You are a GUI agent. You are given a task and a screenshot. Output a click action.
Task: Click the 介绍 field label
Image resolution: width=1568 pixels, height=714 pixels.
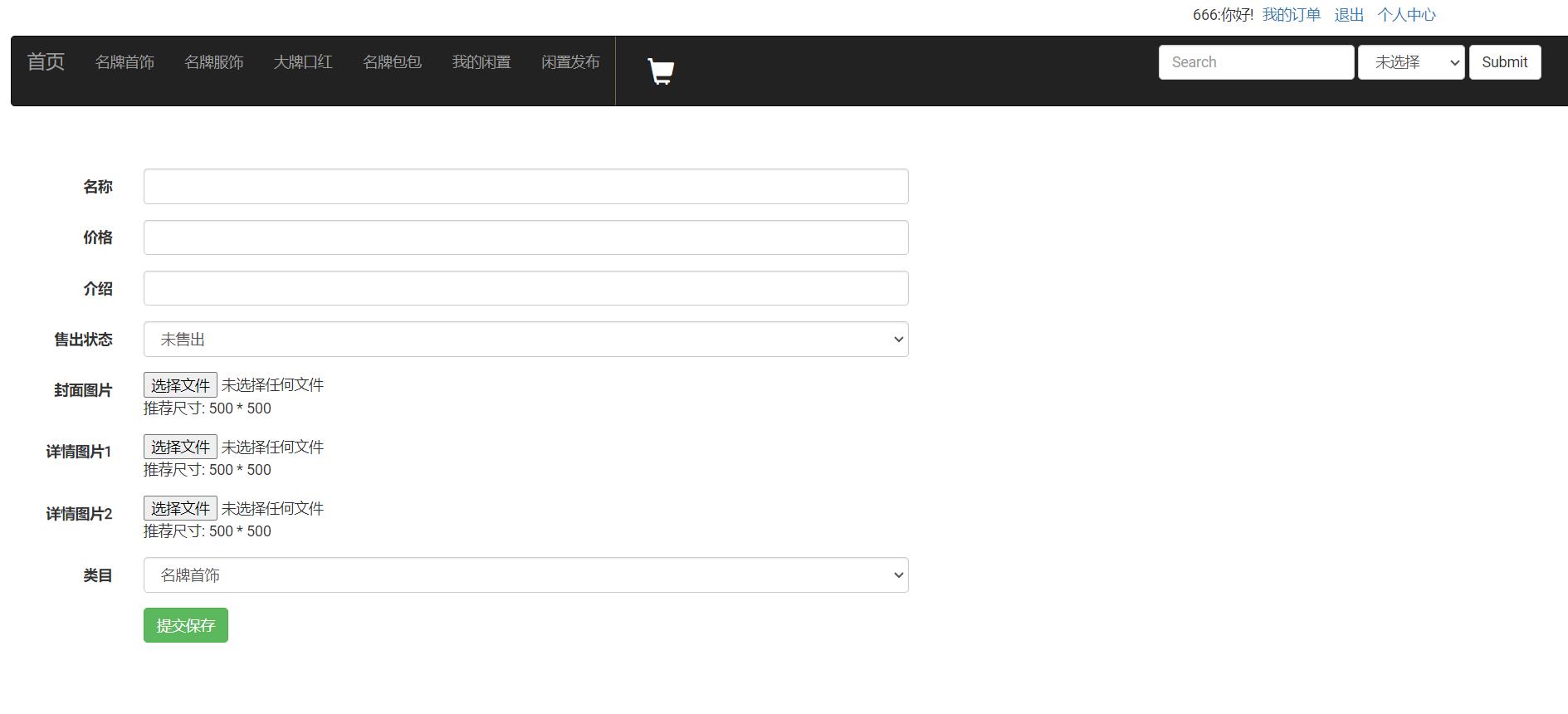pos(98,289)
